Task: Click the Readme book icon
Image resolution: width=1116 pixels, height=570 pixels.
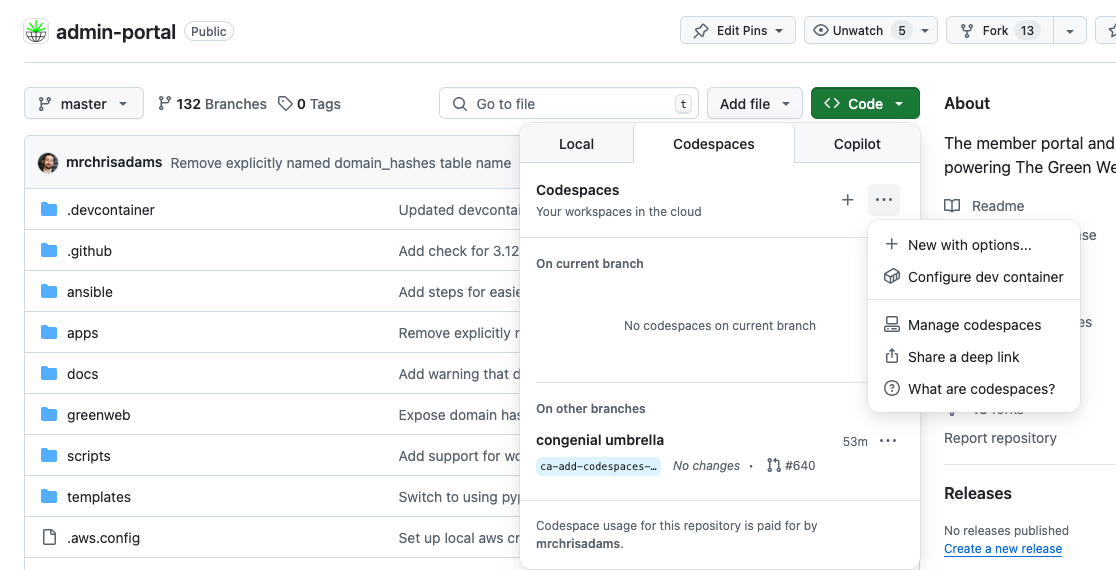Action: [952, 206]
